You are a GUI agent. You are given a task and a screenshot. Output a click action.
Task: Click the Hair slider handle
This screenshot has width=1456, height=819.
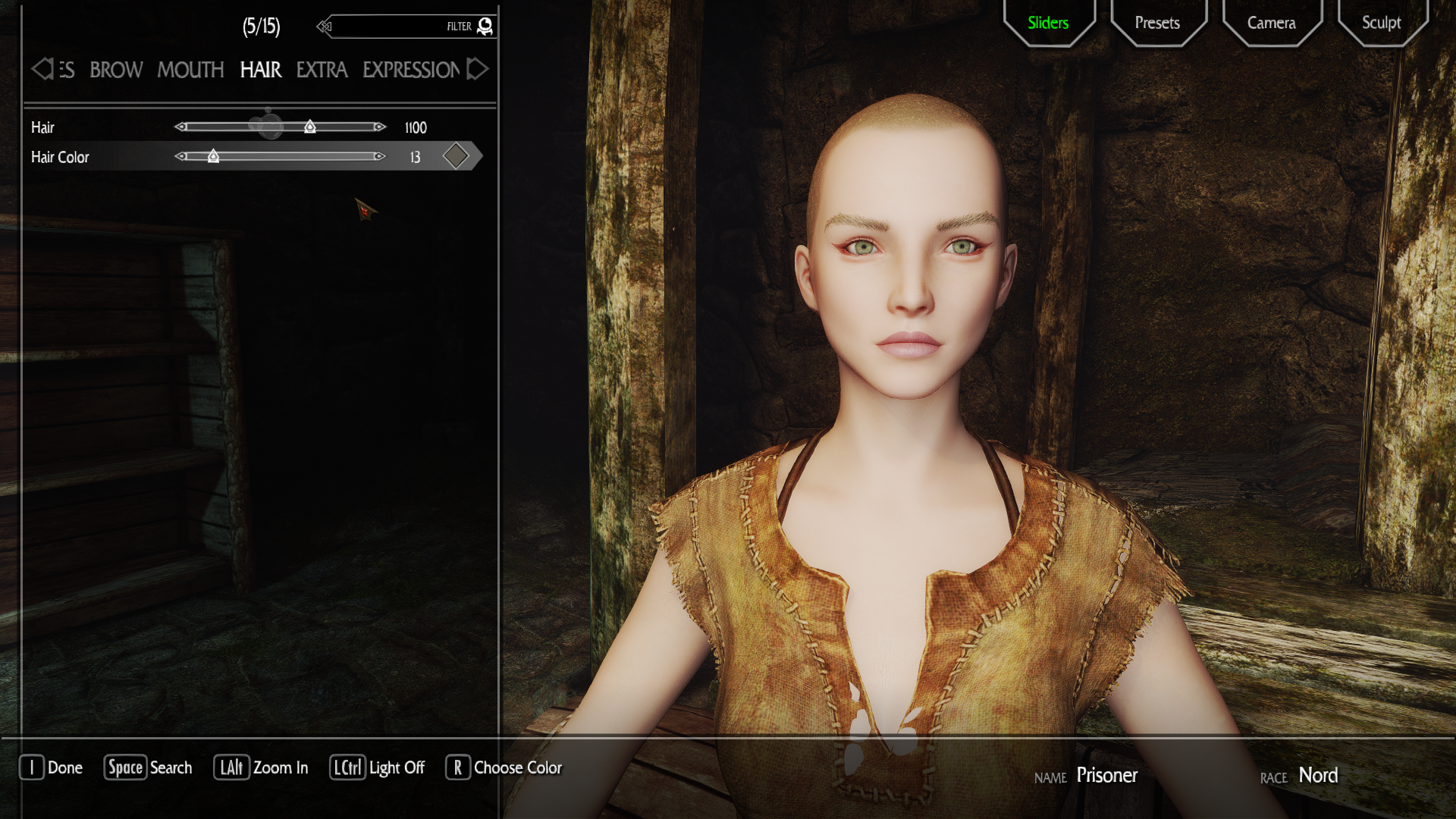[309, 127]
